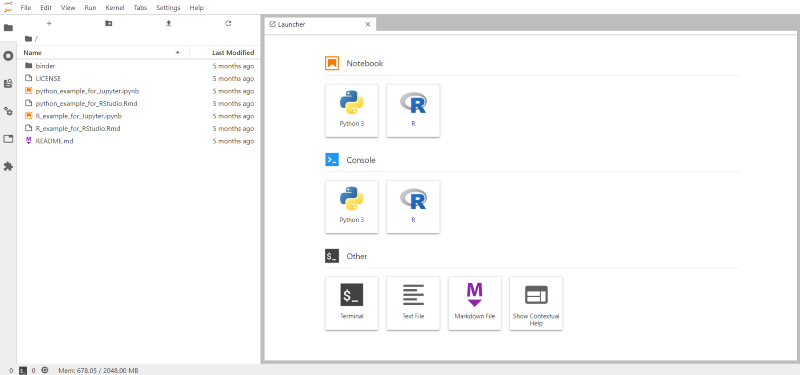Select R_example_for_RStudio.Rmd

pos(139,128)
